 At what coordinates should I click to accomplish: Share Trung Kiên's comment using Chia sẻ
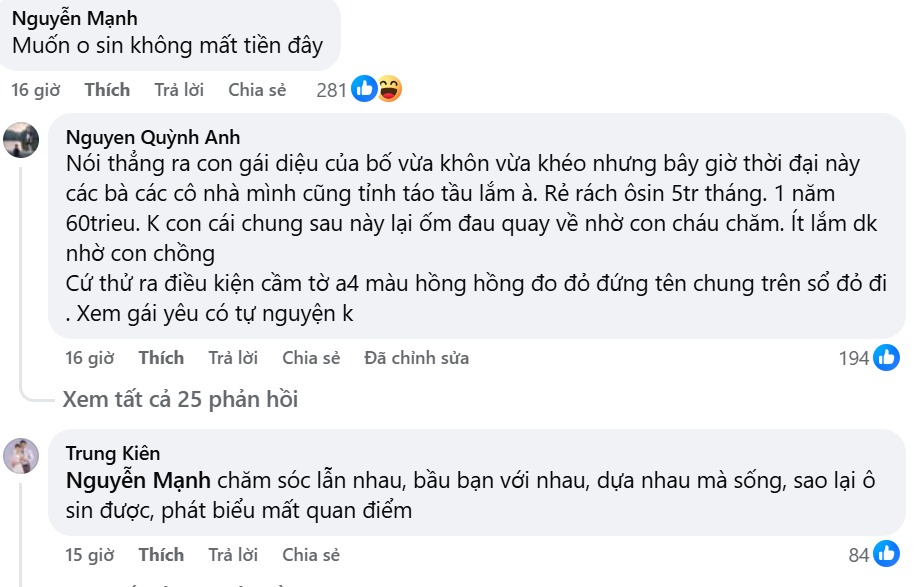pos(310,554)
